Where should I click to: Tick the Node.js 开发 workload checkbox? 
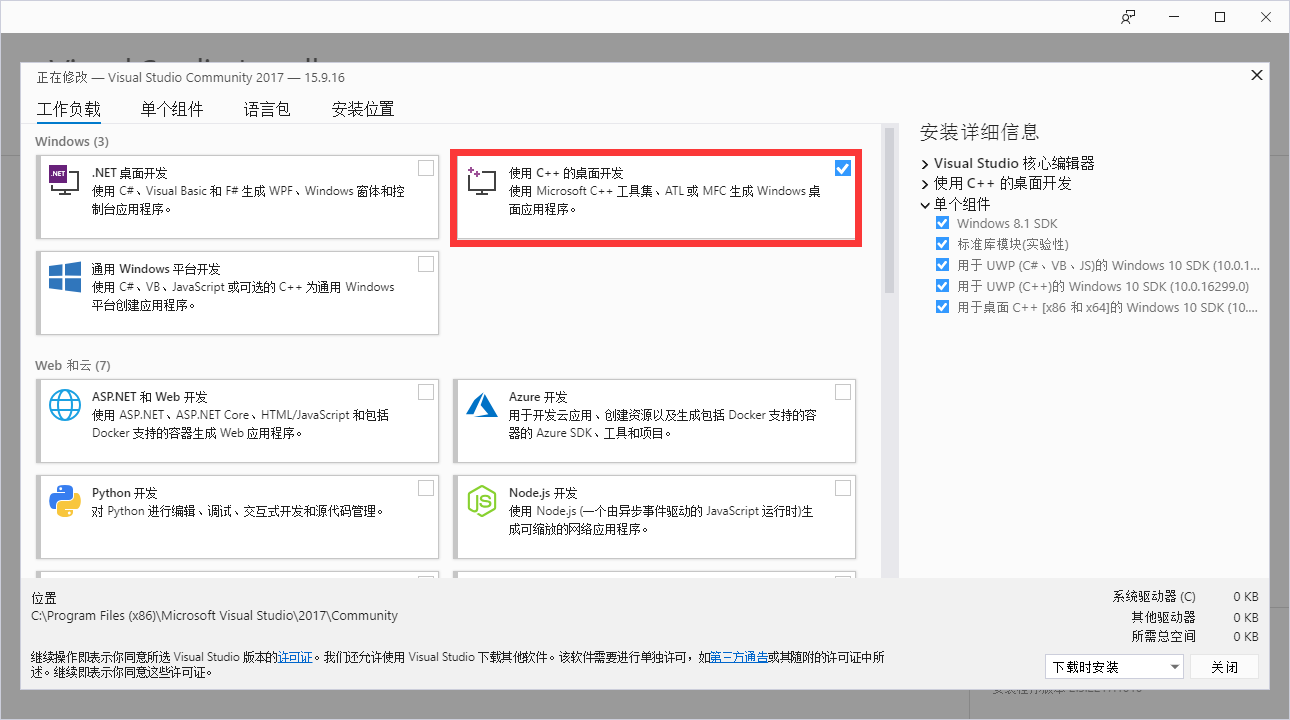pos(843,488)
